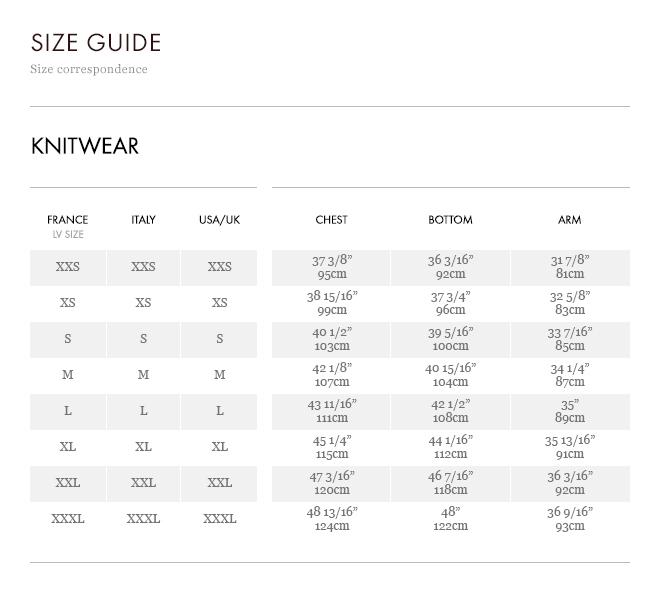Click the Size correspondence subtitle

click(x=89, y=69)
